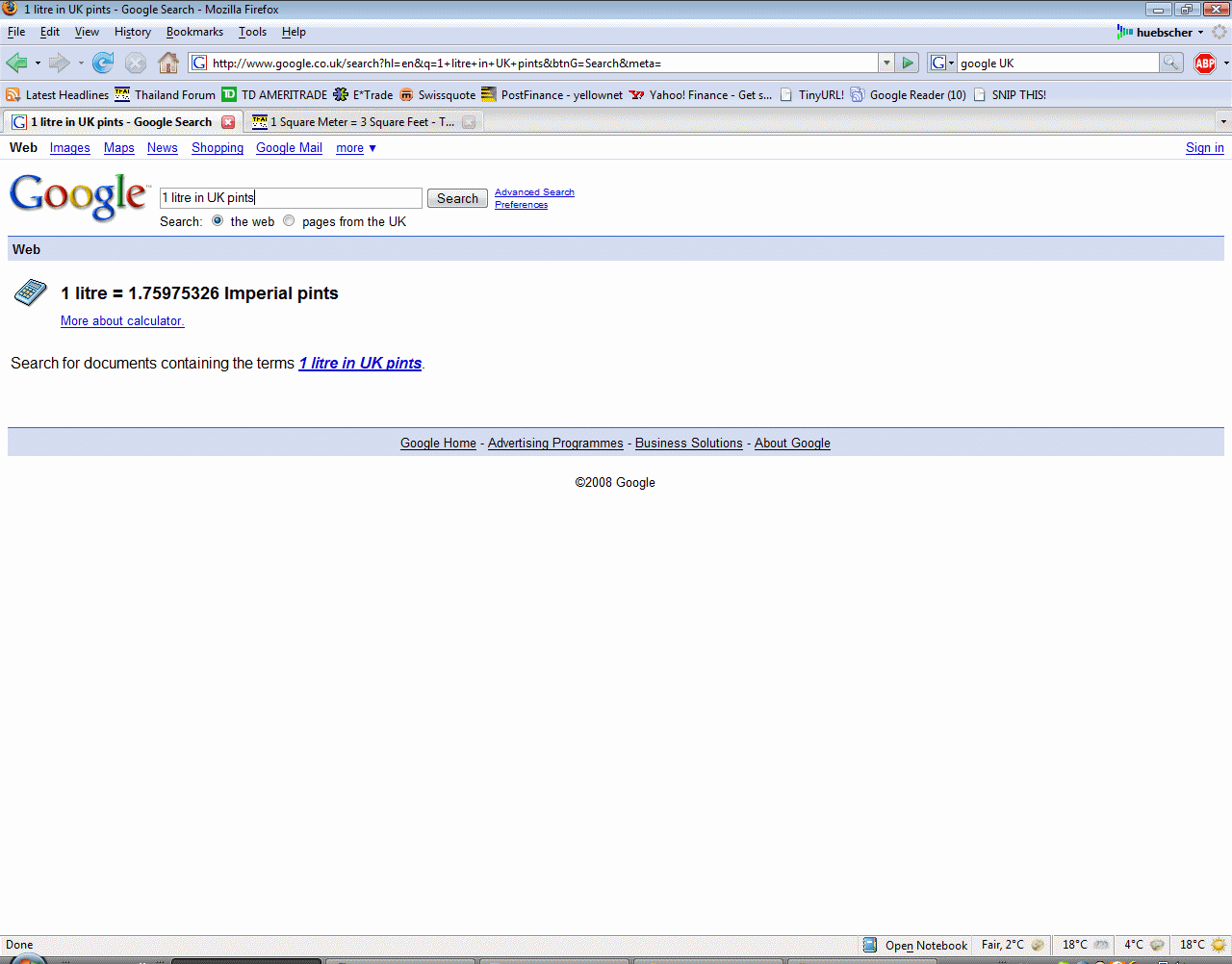Open the History menu
The height and width of the screenshot is (964, 1232).
133,32
